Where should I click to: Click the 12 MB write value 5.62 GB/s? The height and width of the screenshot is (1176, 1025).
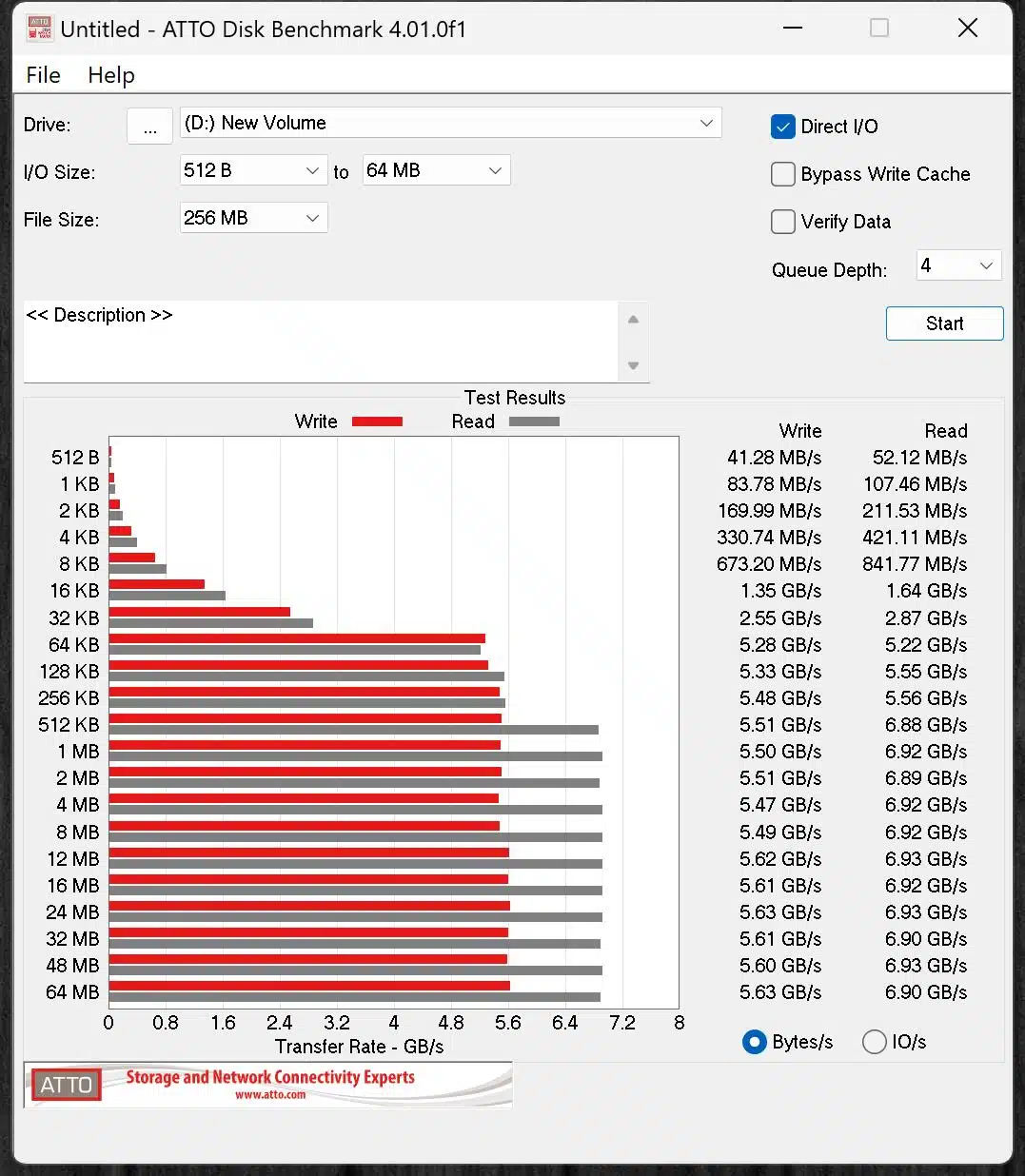780,859
